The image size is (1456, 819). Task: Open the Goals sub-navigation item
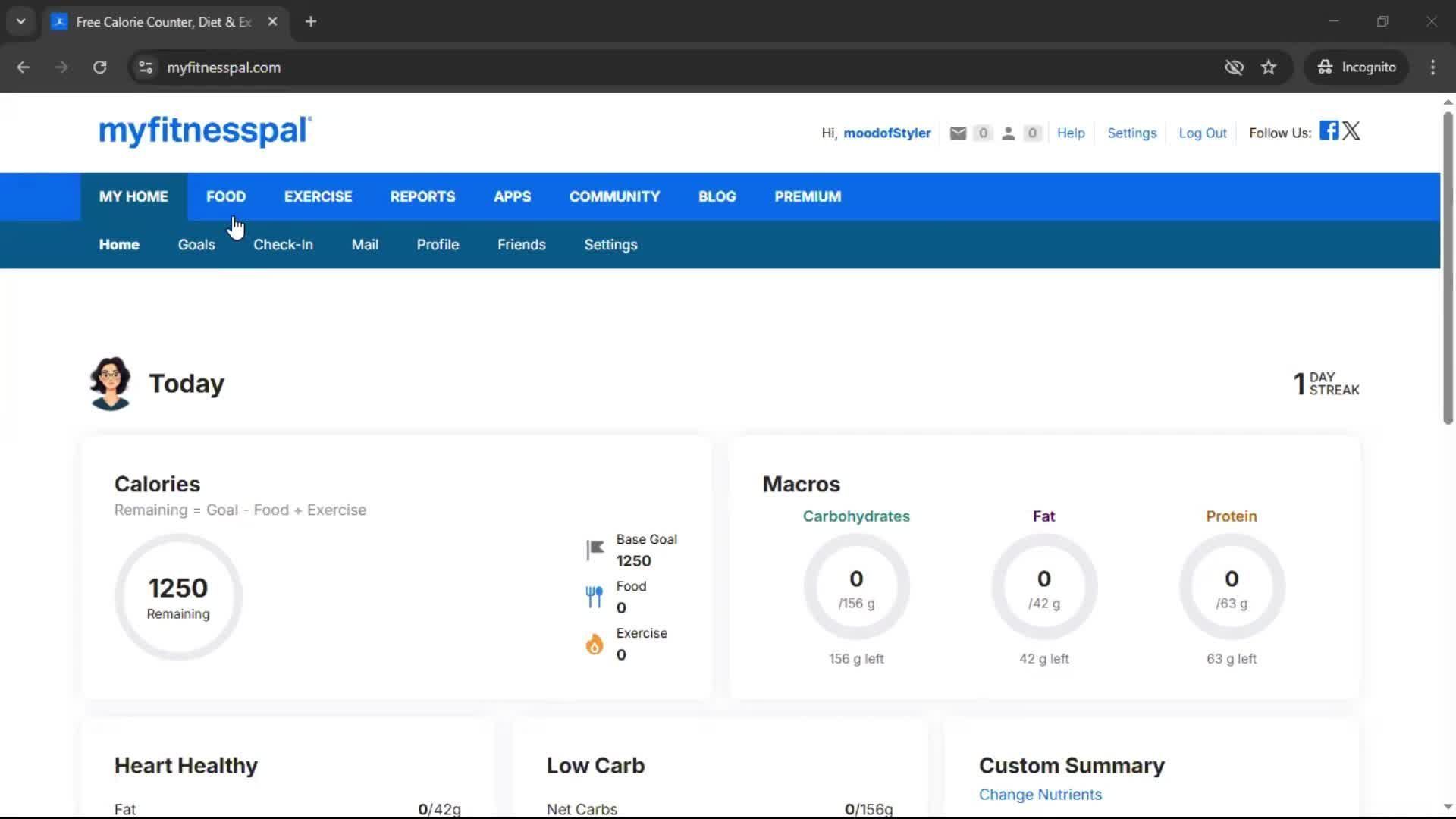point(196,245)
